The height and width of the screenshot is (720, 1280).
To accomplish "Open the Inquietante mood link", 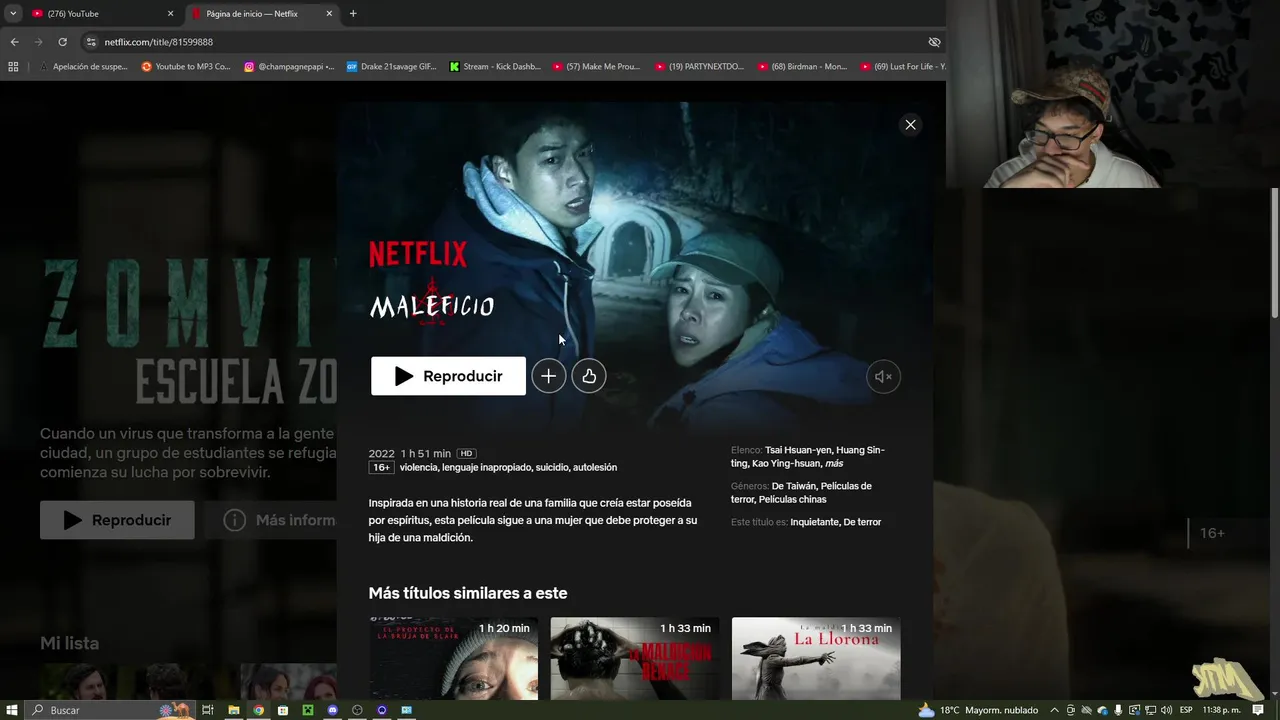I will pyautogui.click(x=814, y=522).
